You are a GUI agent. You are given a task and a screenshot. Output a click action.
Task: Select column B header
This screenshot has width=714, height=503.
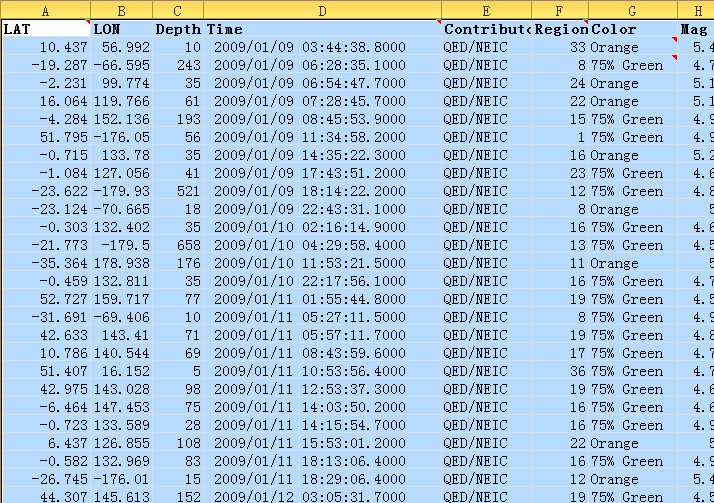(122, 10)
